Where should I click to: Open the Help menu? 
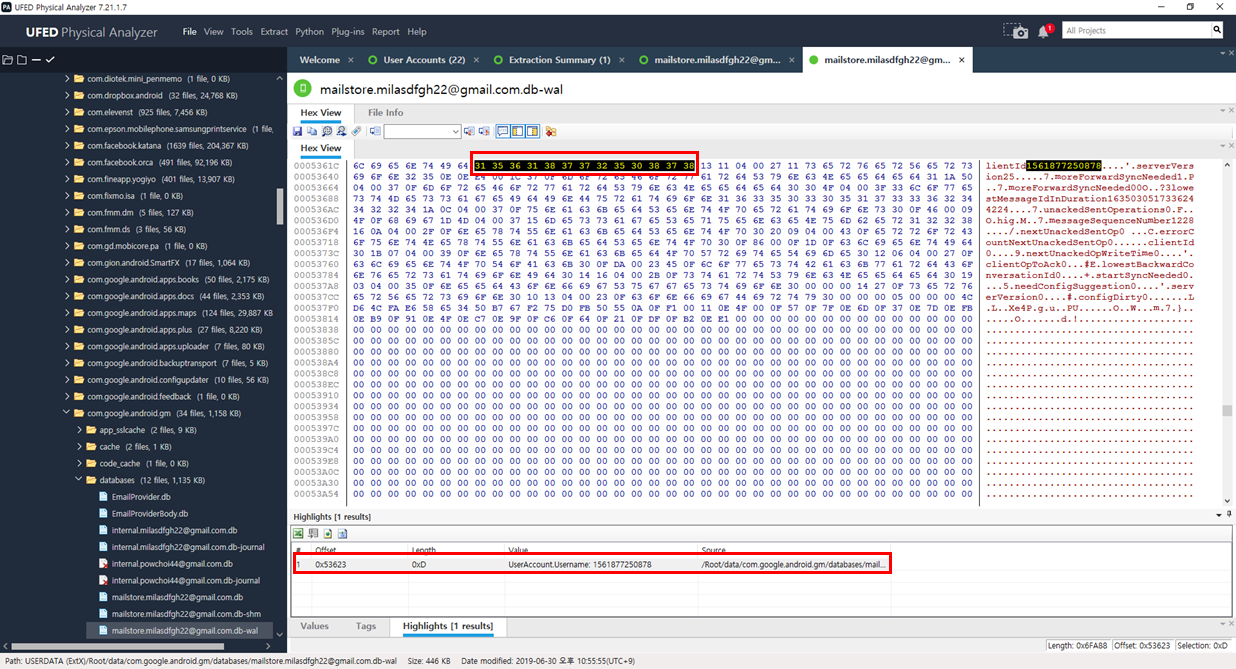tap(417, 32)
